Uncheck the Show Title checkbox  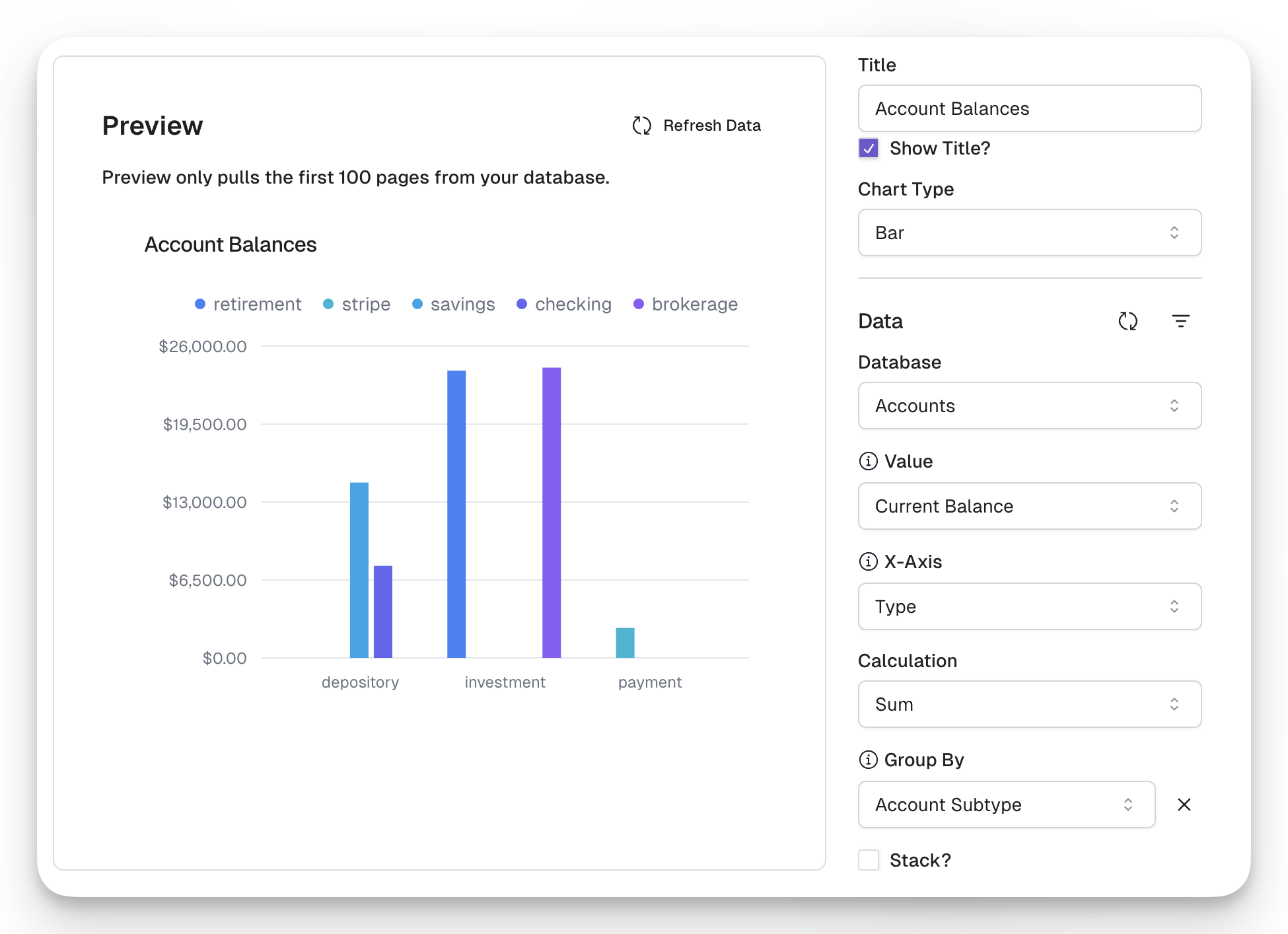869,148
